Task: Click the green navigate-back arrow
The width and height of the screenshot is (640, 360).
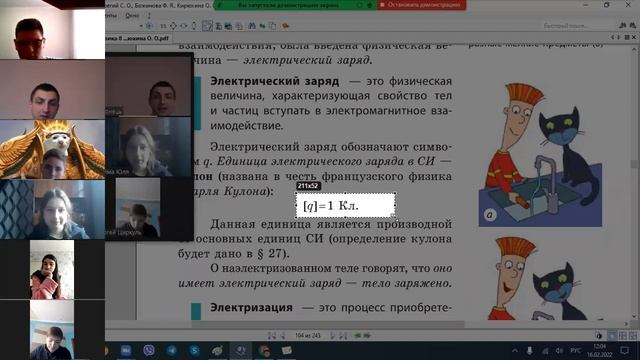Action: click(358, 336)
